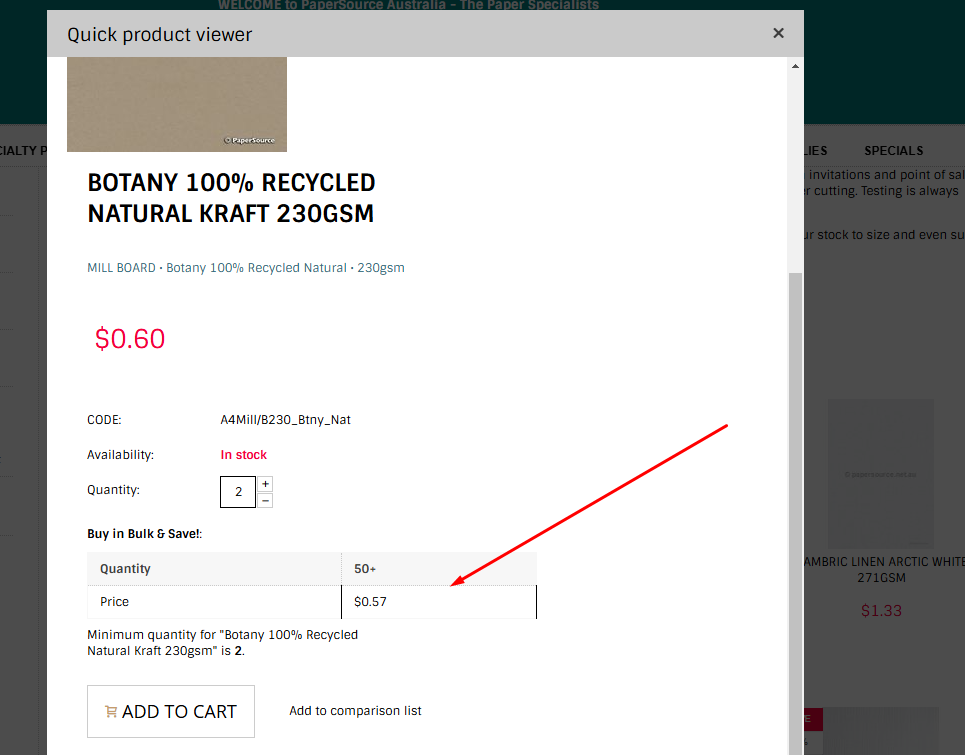Increase quantity with the plus stepper
The height and width of the screenshot is (755, 965).
(x=265, y=484)
